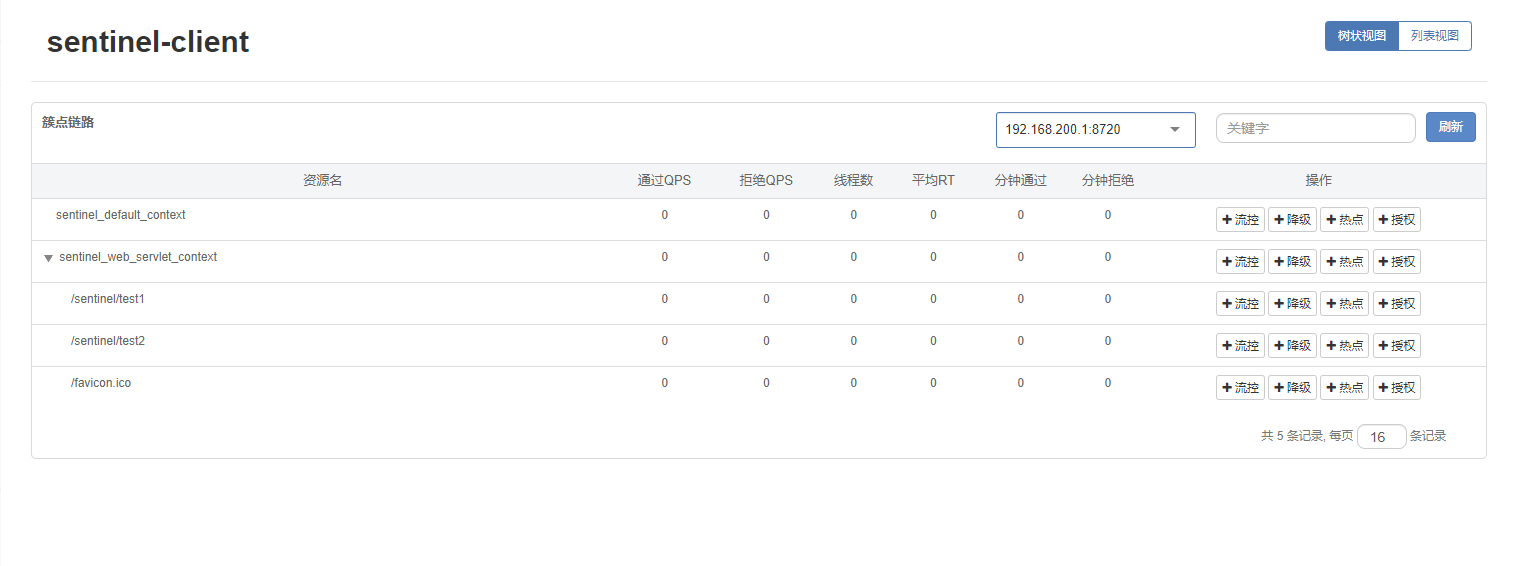The height and width of the screenshot is (566, 1517).
Task: Add degrade rule for /sentinel/test1
Action: tap(1292, 304)
